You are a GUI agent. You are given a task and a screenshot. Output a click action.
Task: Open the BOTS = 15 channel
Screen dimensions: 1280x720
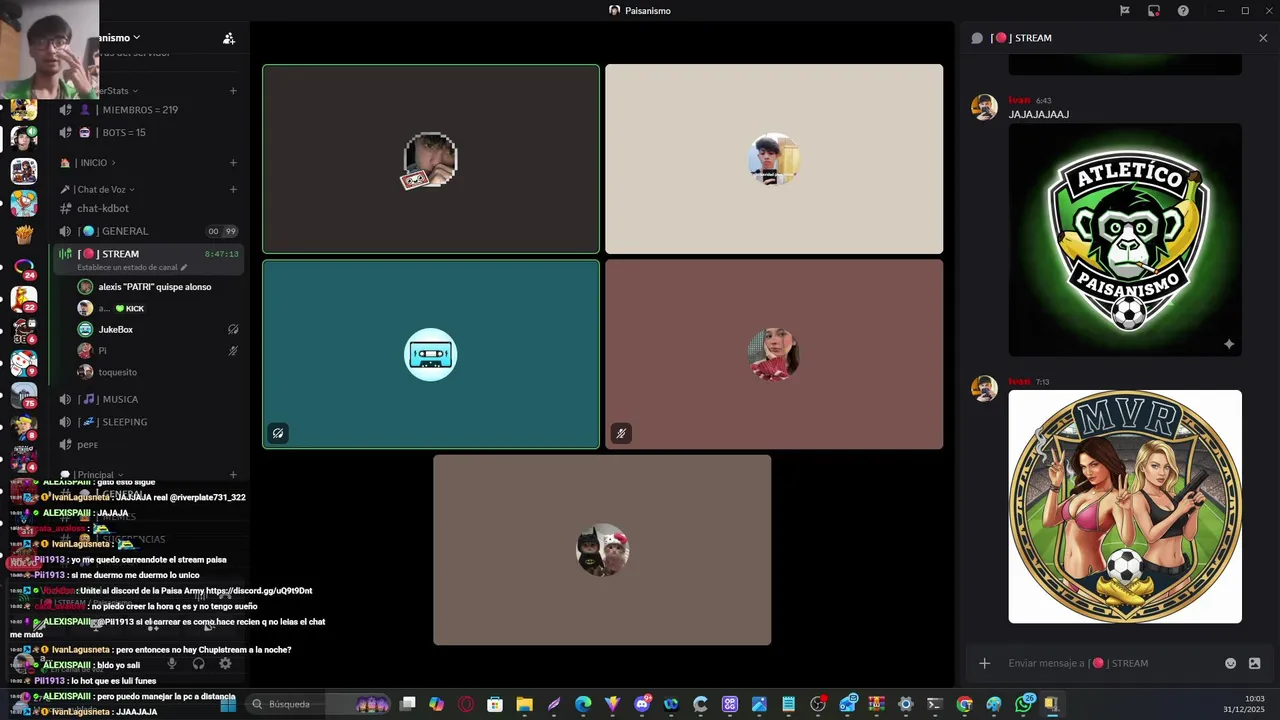click(x=148, y=132)
